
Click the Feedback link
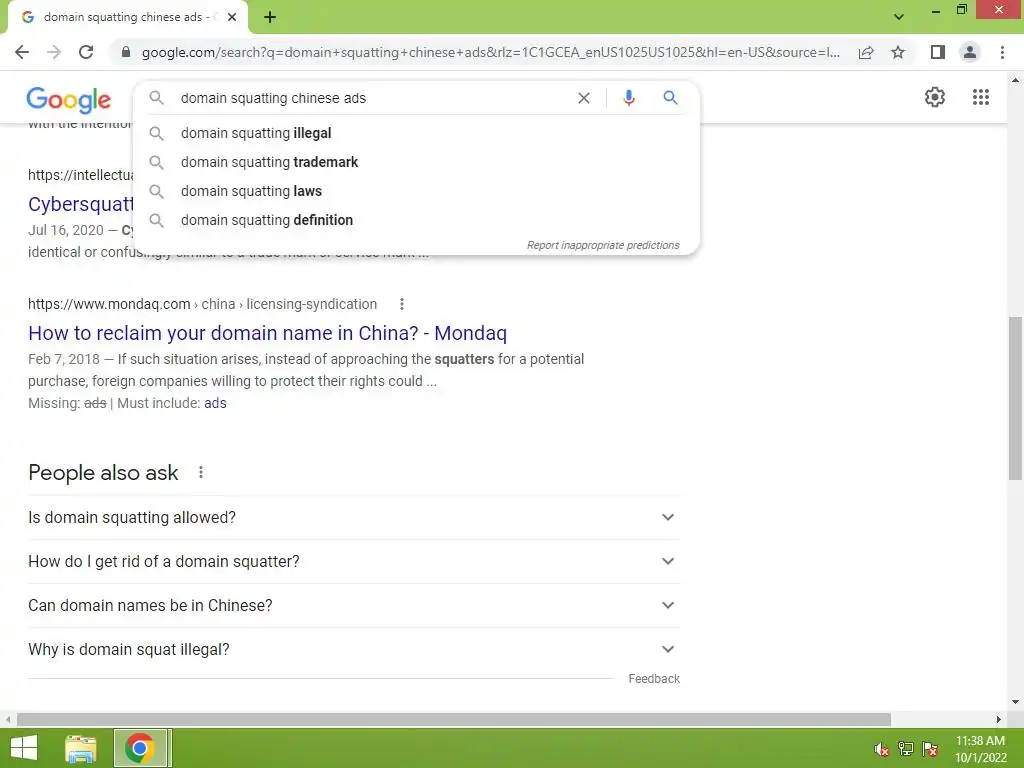click(654, 679)
